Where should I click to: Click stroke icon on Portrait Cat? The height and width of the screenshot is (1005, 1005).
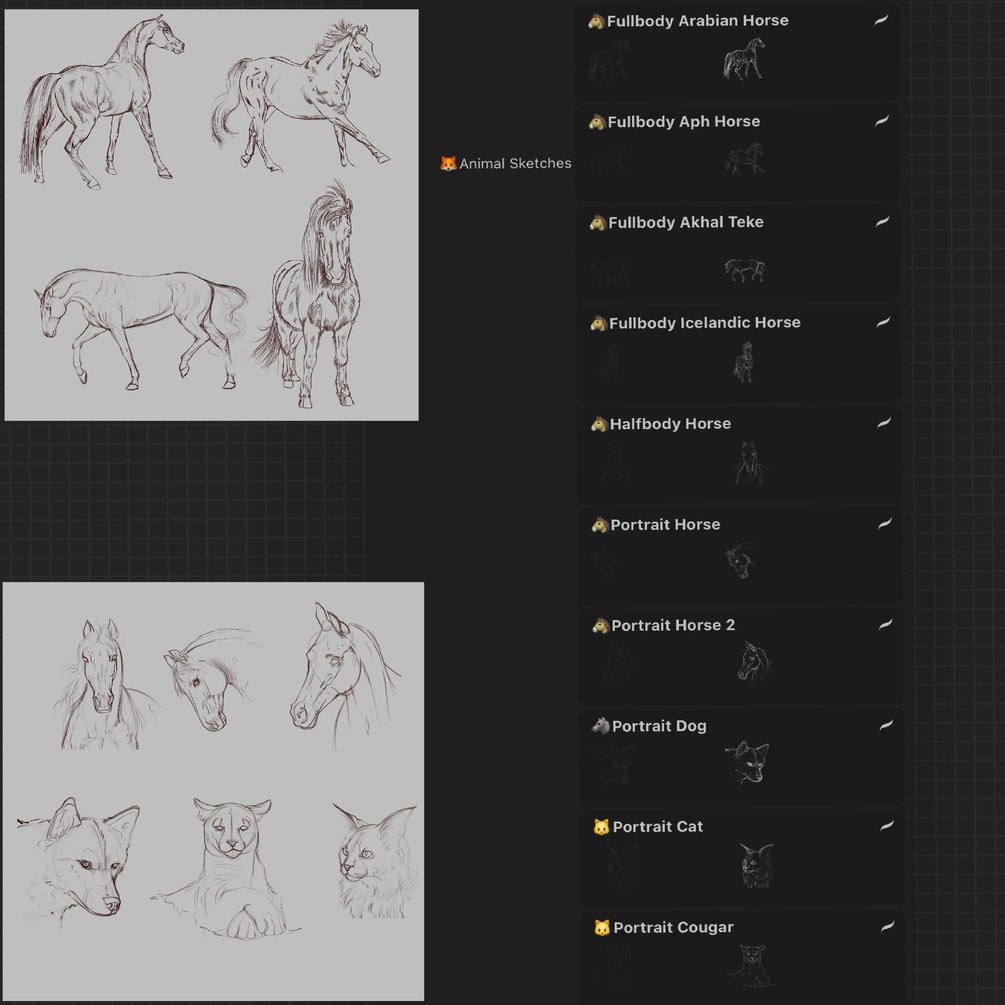(886, 826)
